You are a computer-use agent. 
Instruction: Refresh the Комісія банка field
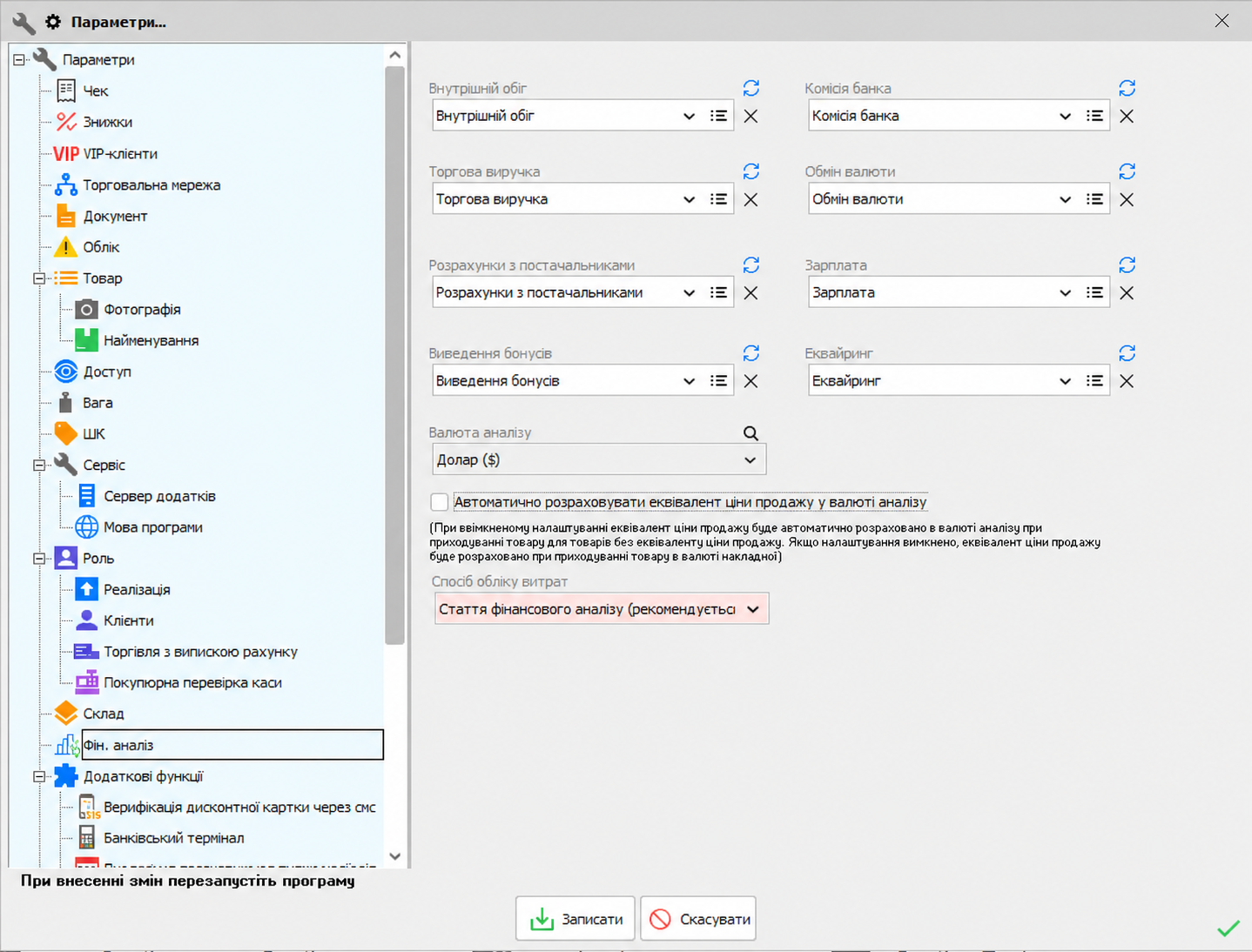coord(1127,88)
